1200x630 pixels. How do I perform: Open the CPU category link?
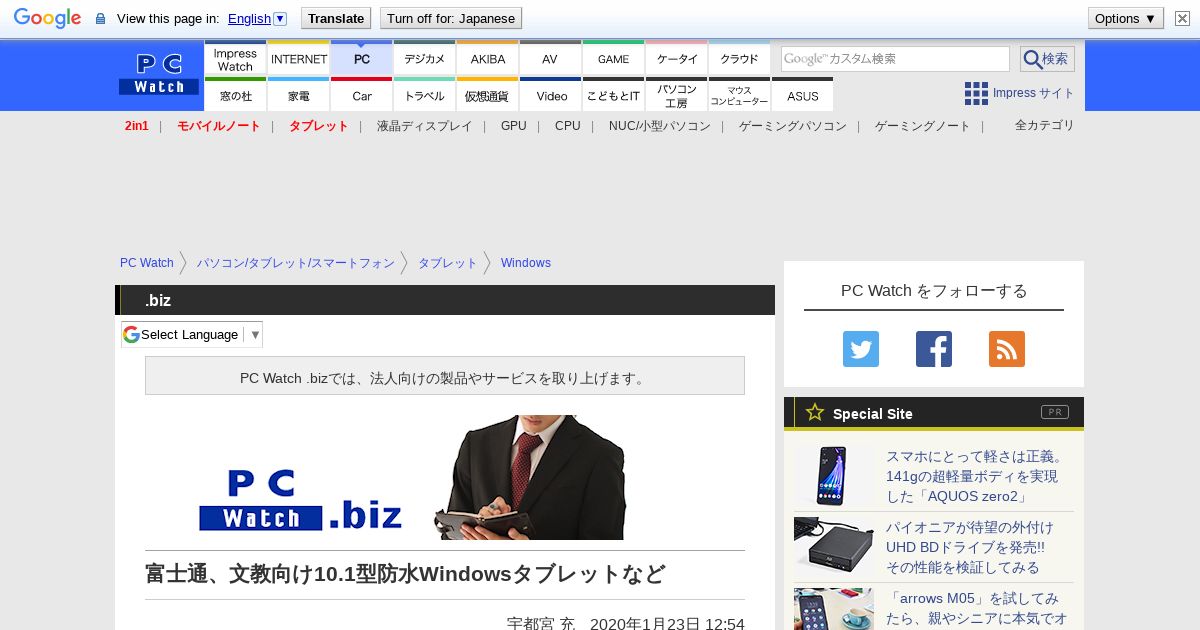568,126
